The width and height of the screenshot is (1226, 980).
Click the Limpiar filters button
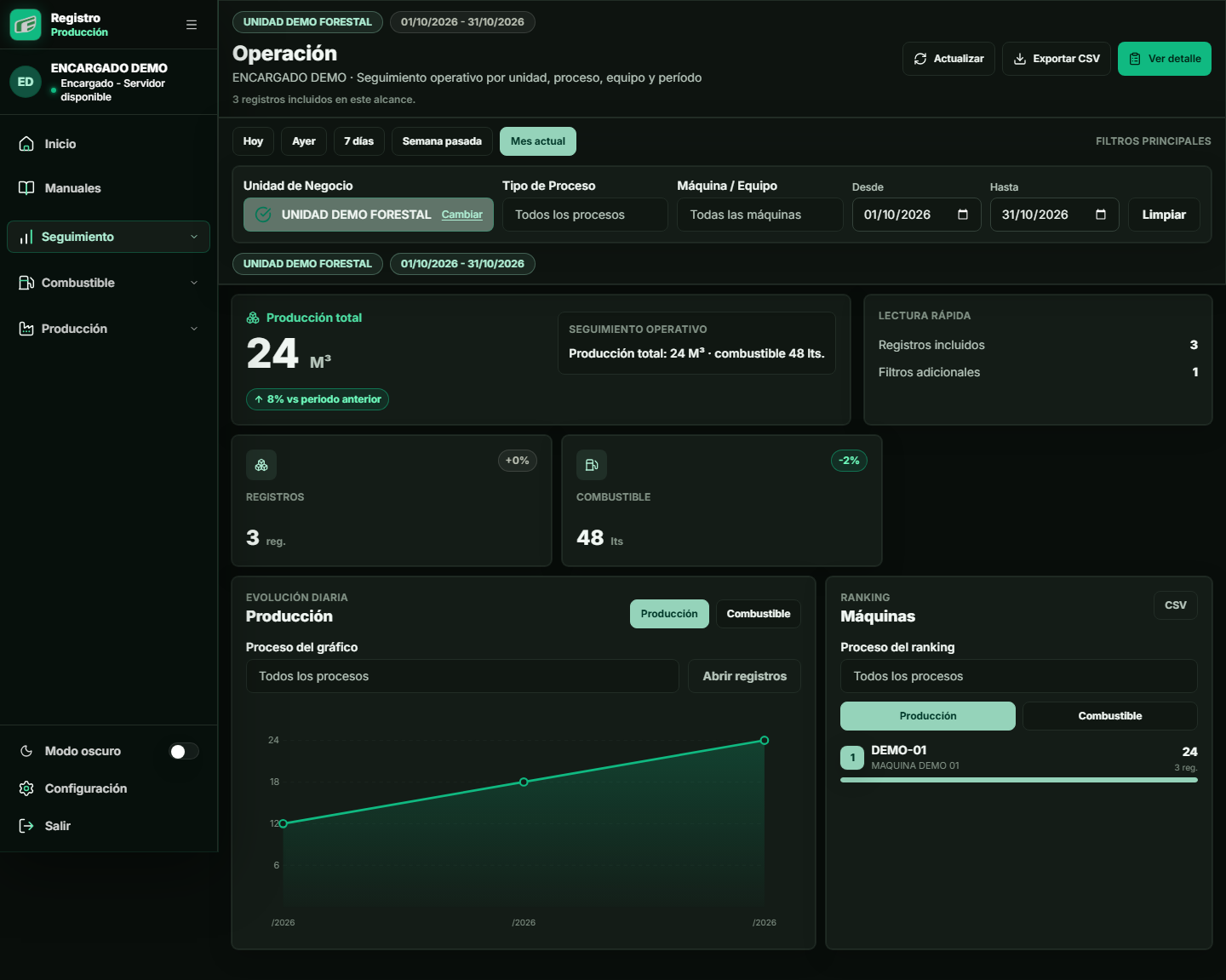[x=1164, y=215]
